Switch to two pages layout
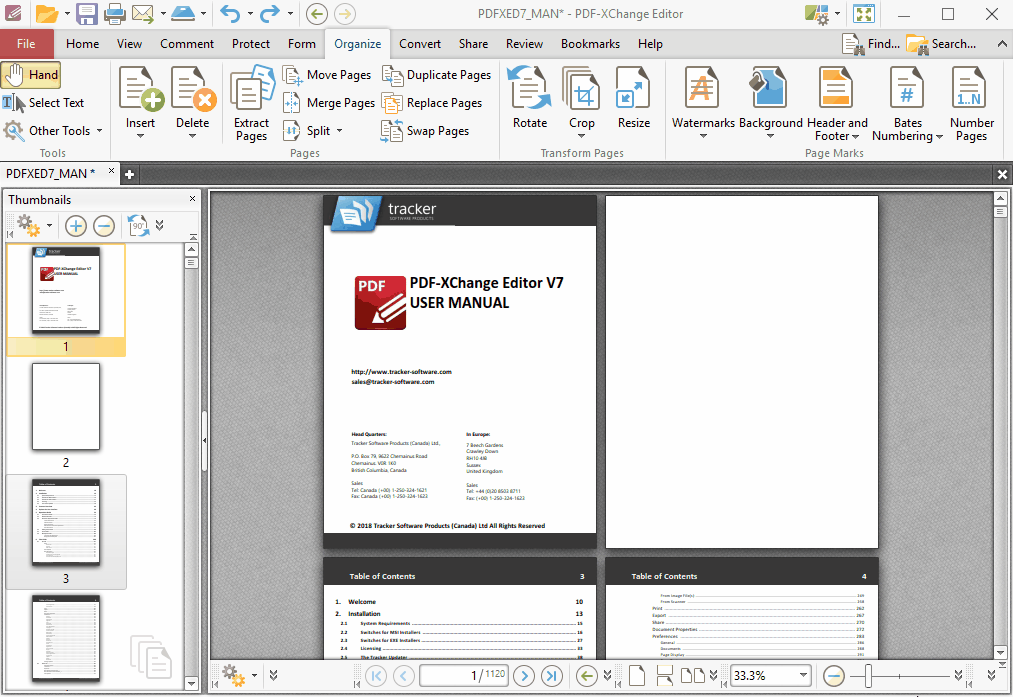Viewport: 1013px width, 697px height. pos(693,676)
